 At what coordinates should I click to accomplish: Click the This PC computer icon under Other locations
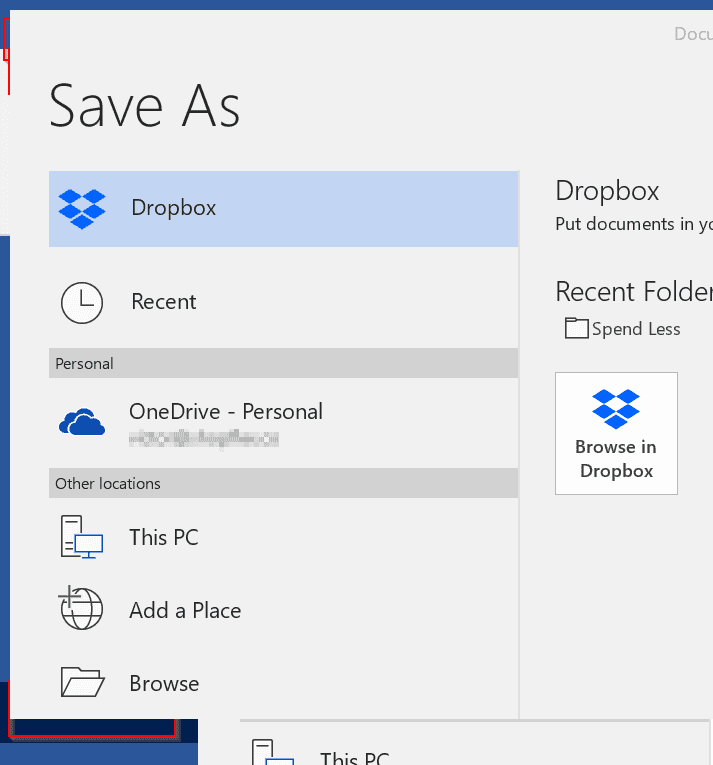tap(81, 538)
